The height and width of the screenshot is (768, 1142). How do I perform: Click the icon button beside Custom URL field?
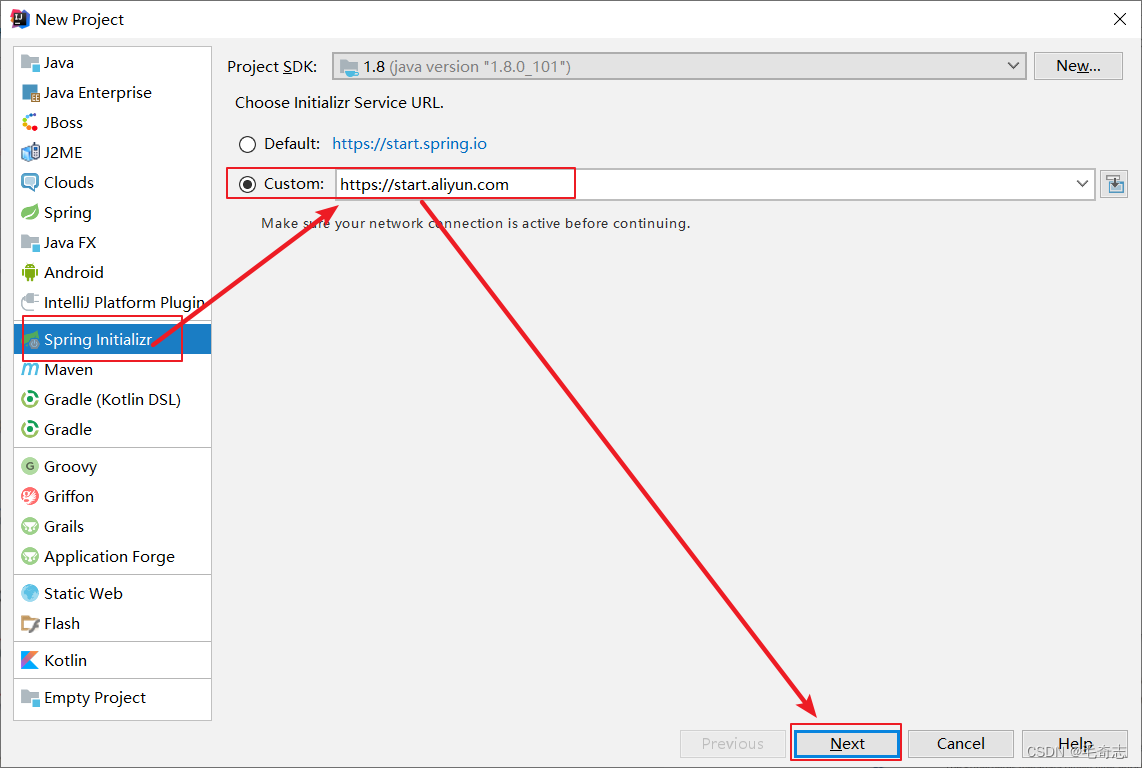click(x=1114, y=184)
